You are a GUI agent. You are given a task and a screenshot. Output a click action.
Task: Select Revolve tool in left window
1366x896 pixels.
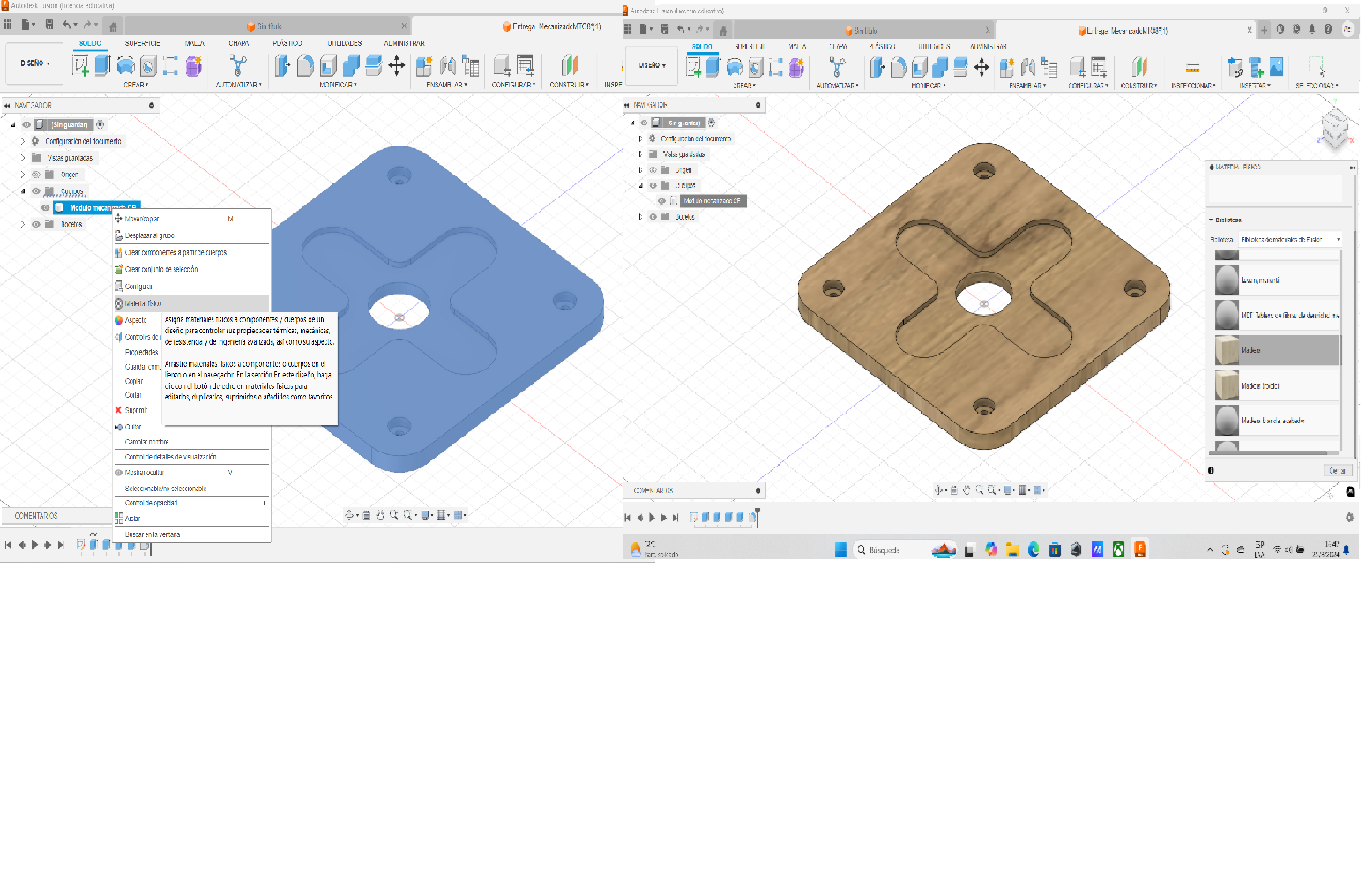[x=126, y=65]
